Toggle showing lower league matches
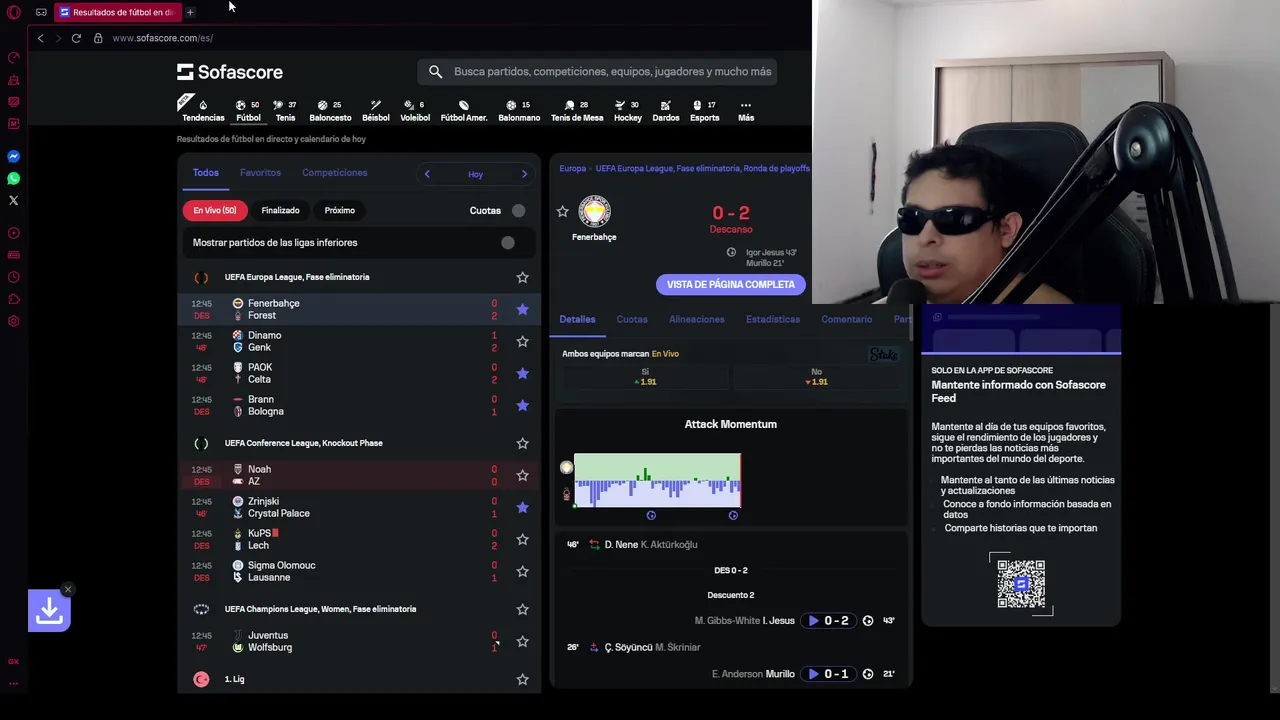Viewport: 1280px width, 720px height. pos(506,243)
